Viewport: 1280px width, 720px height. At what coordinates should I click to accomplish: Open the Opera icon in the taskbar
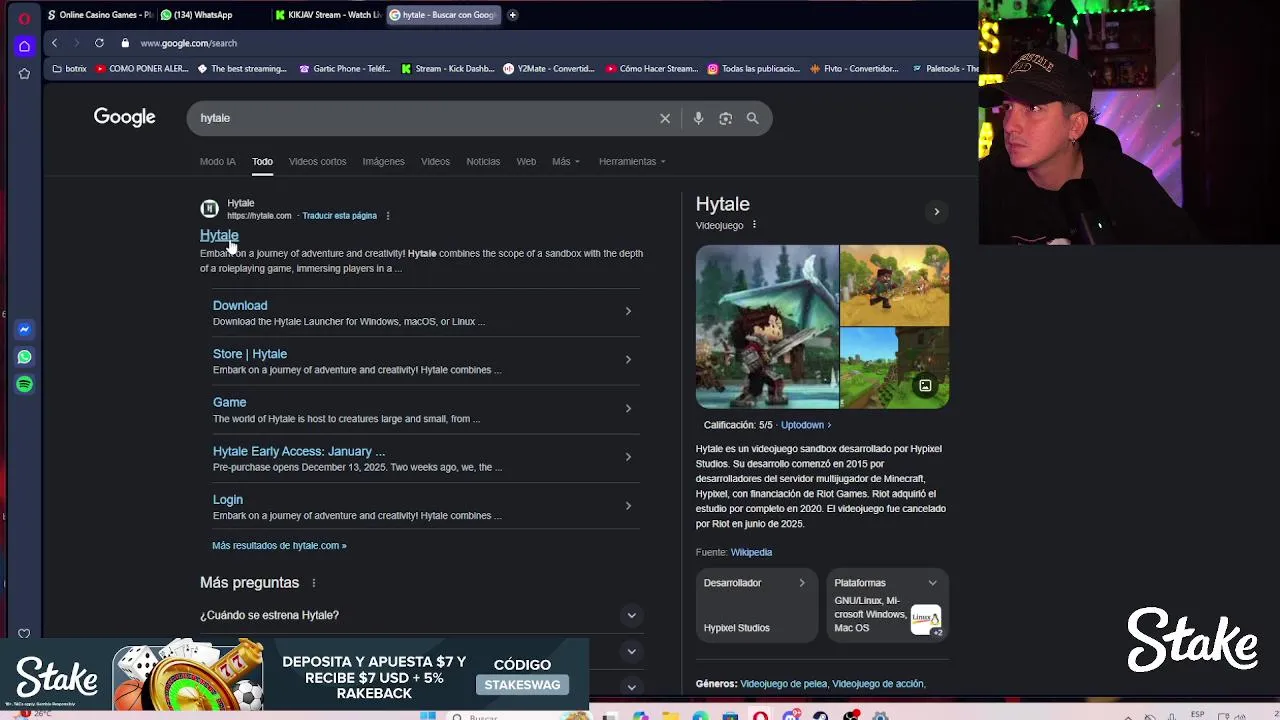pyautogui.click(x=760, y=716)
